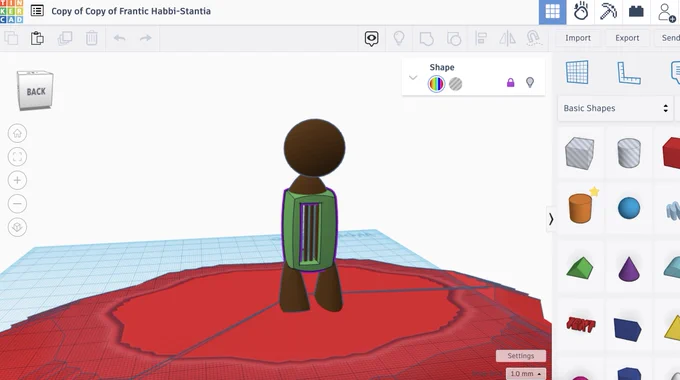The width and height of the screenshot is (680, 380).
Task: Switch to 3D design grid view
Action: click(x=552, y=12)
